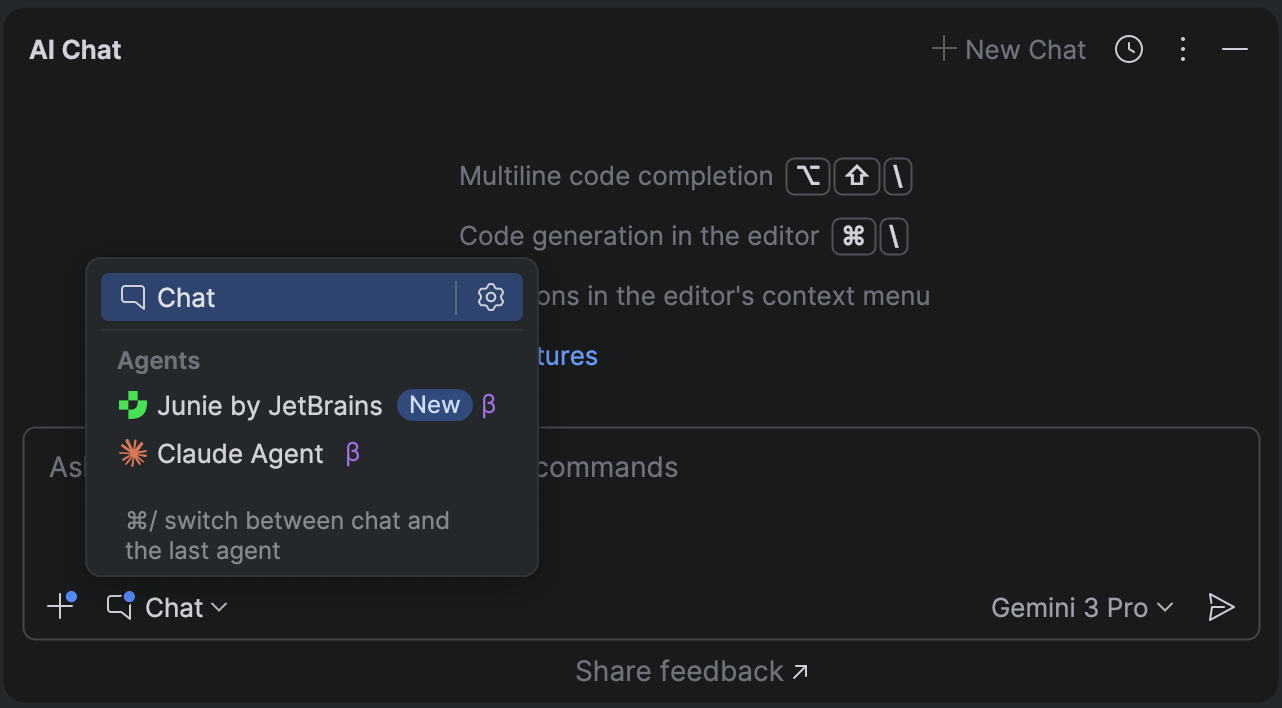Click the send message arrow icon
The width and height of the screenshot is (1282, 708).
click(x=1221, y=607)
